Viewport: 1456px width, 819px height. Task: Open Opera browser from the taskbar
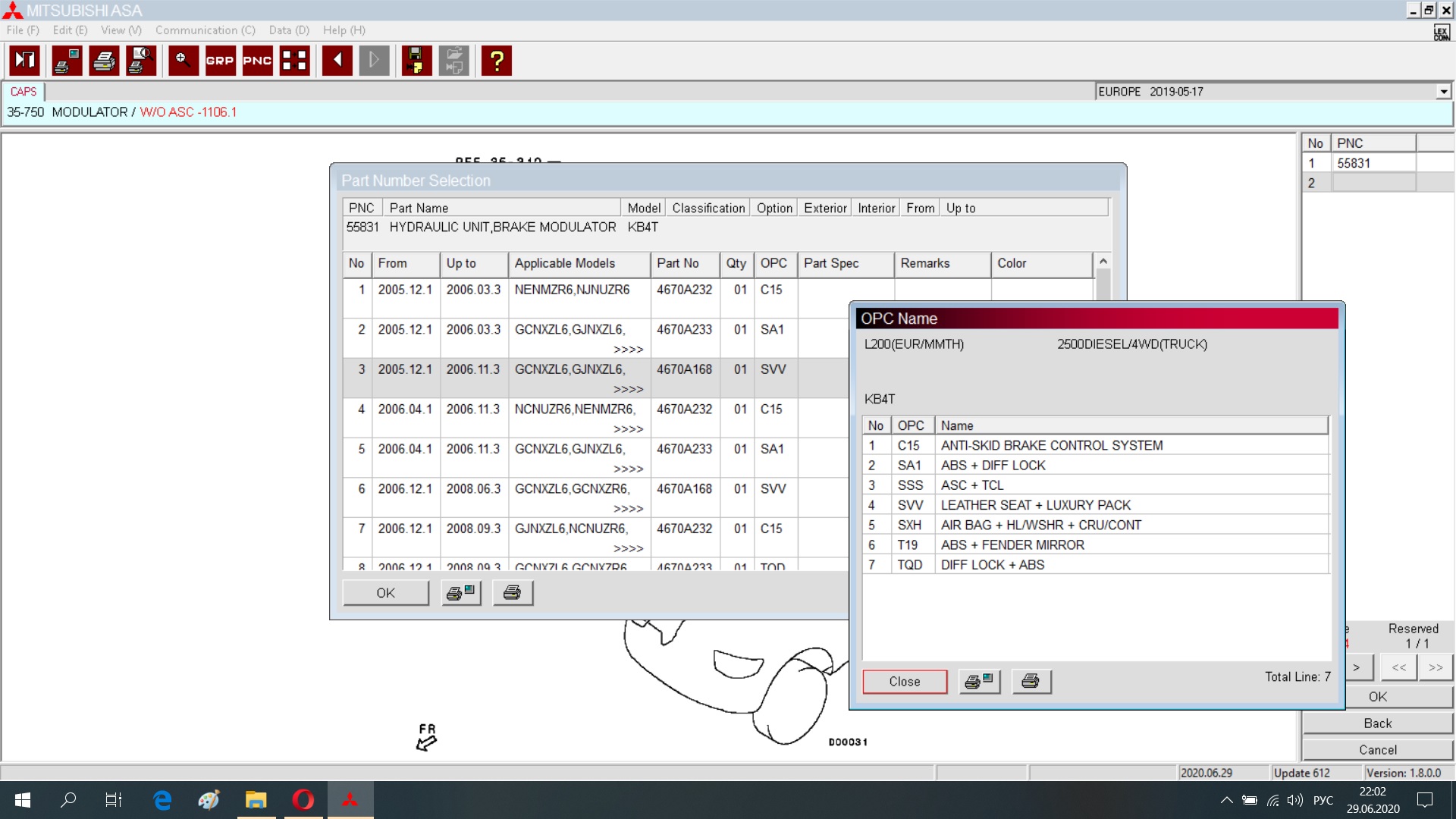pyautogui.click(x=303, y=799)
